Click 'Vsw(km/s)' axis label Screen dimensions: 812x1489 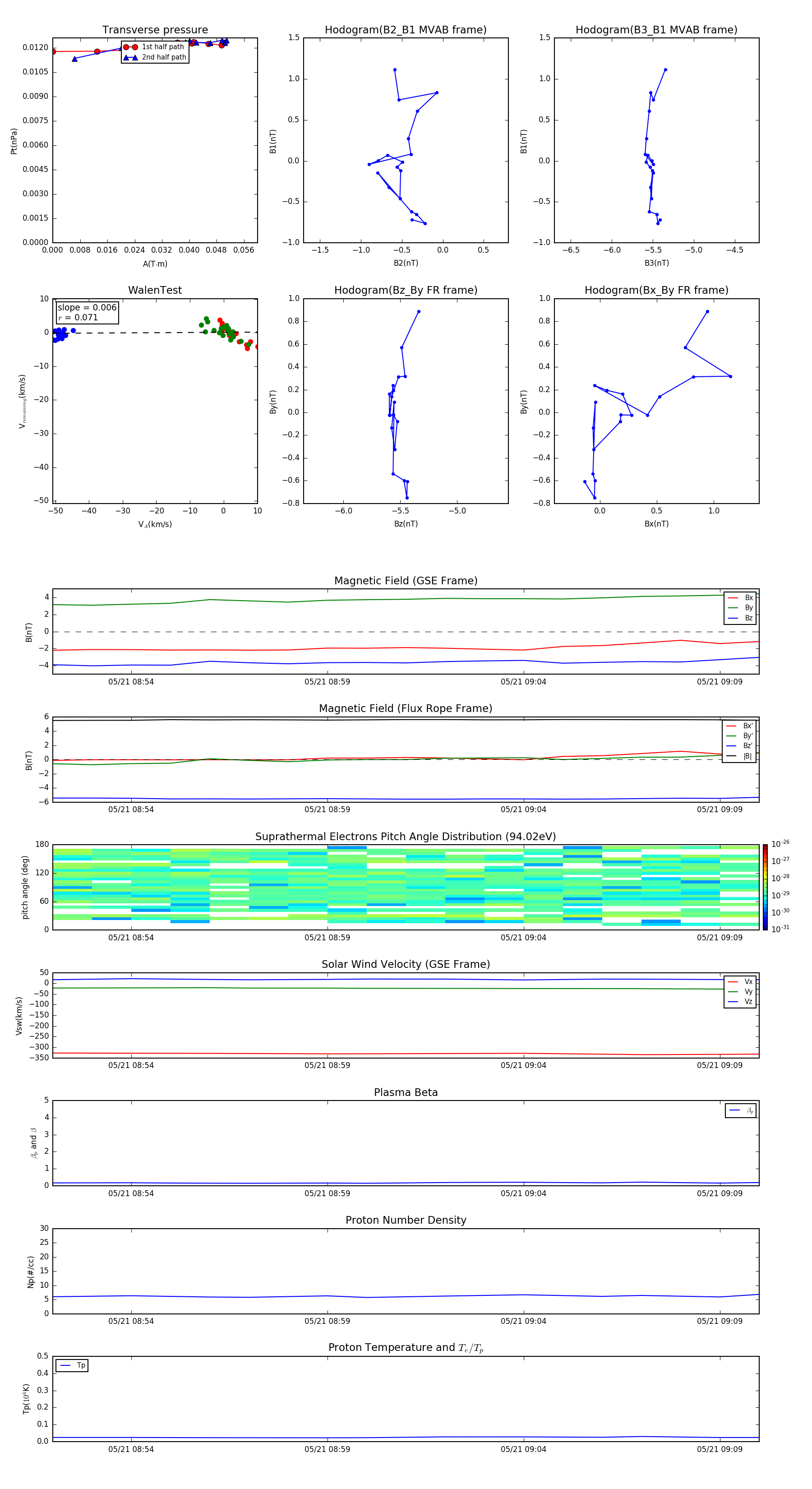(19, 1016)
